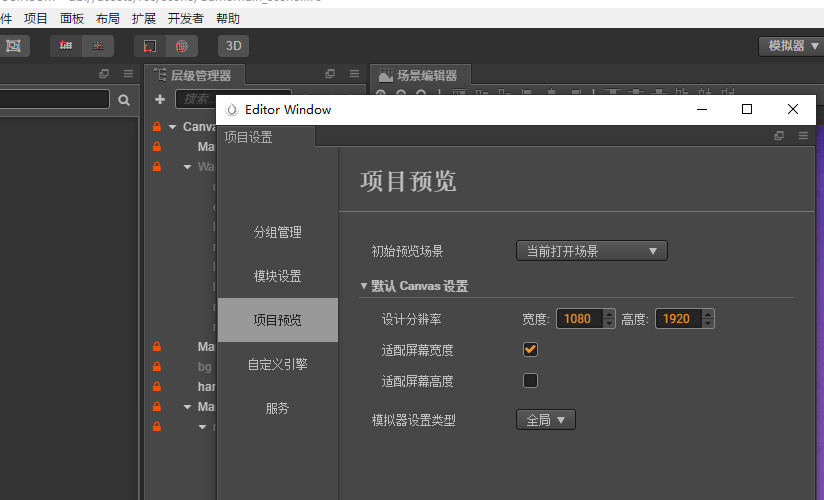This screenshot has height=500, width=824.
Task: Collapse the Wa node in hierarchy
Action: click(187, 167)
